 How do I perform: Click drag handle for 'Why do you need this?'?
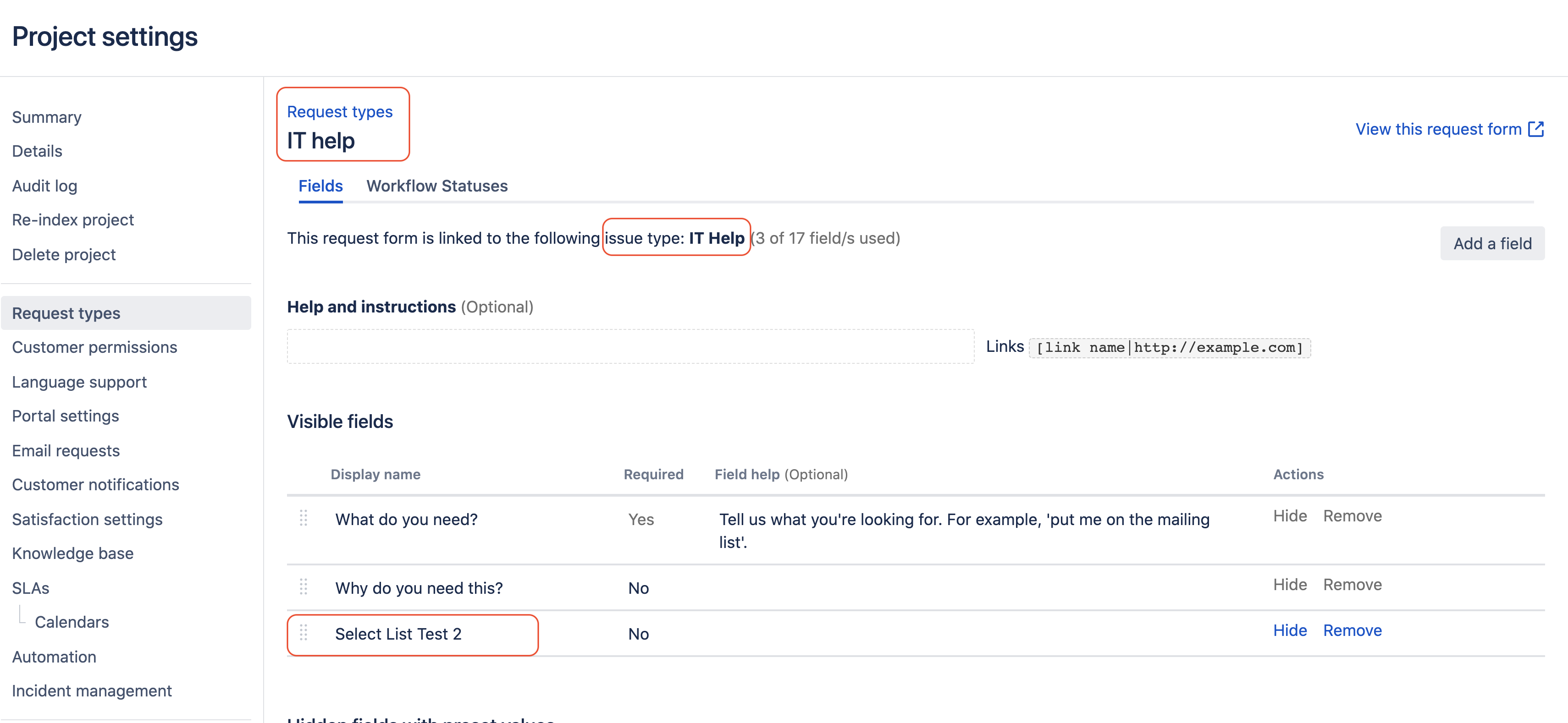coord(303,587)
